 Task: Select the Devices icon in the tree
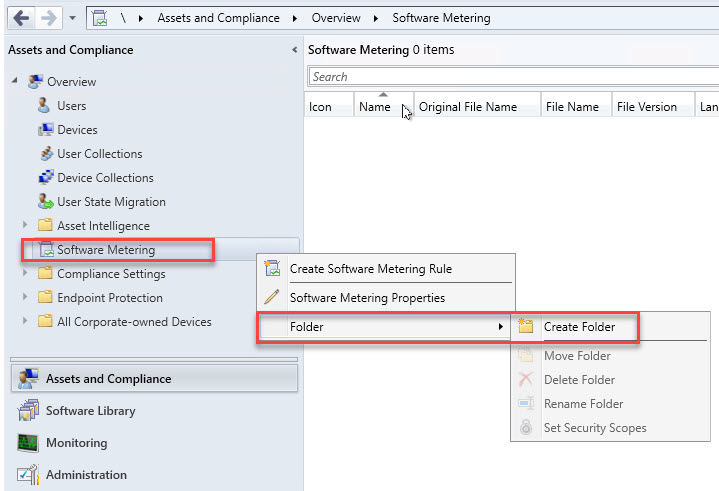click(45, 130)
